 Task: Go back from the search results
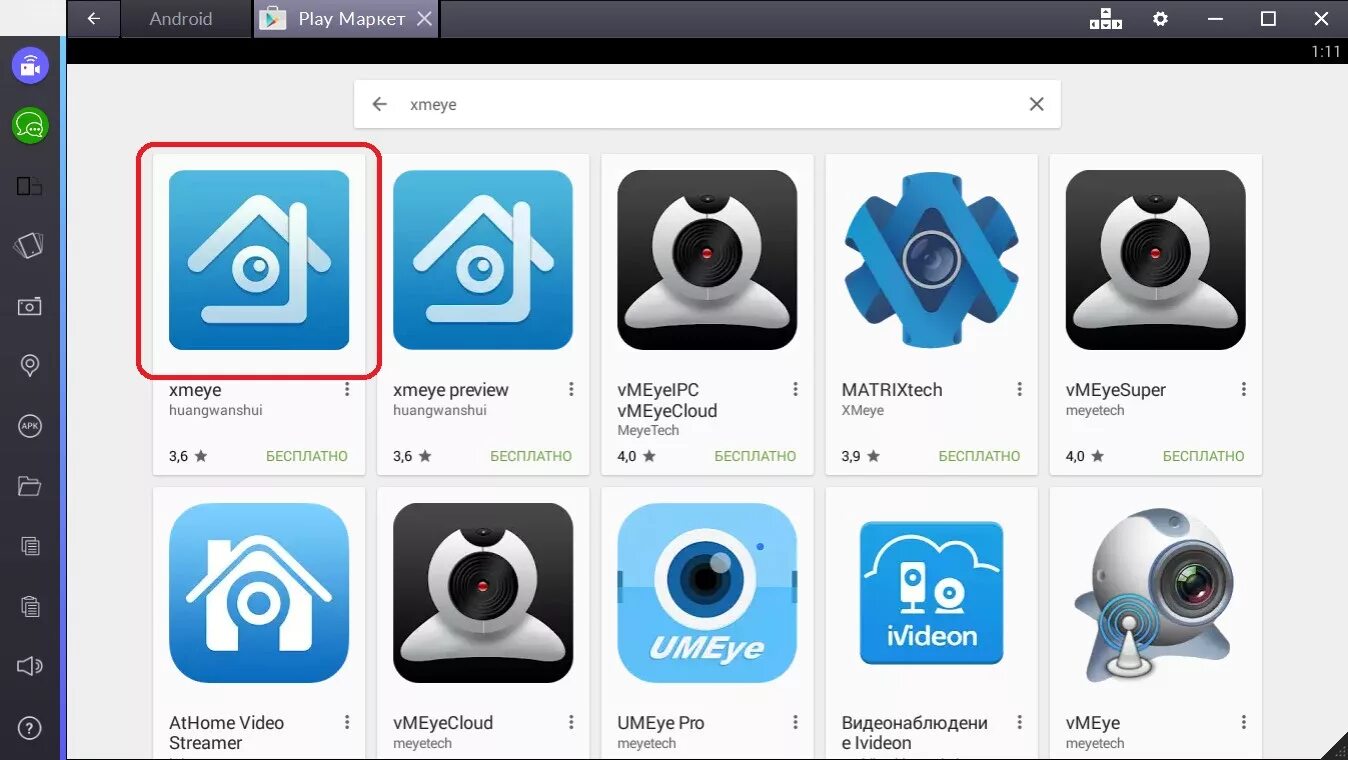pos(379,104)
